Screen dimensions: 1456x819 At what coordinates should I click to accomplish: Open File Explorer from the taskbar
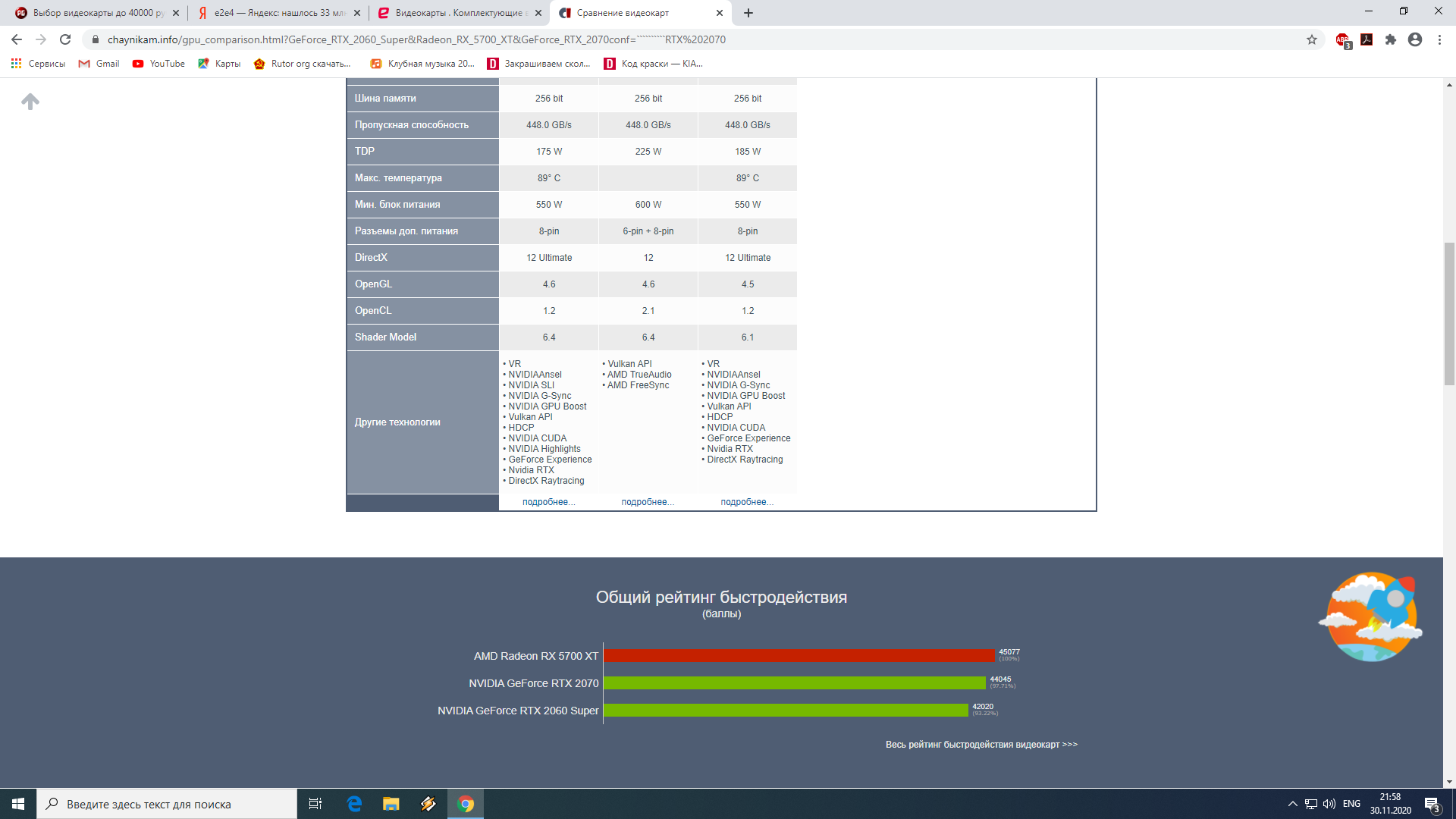tap(391, 804)
